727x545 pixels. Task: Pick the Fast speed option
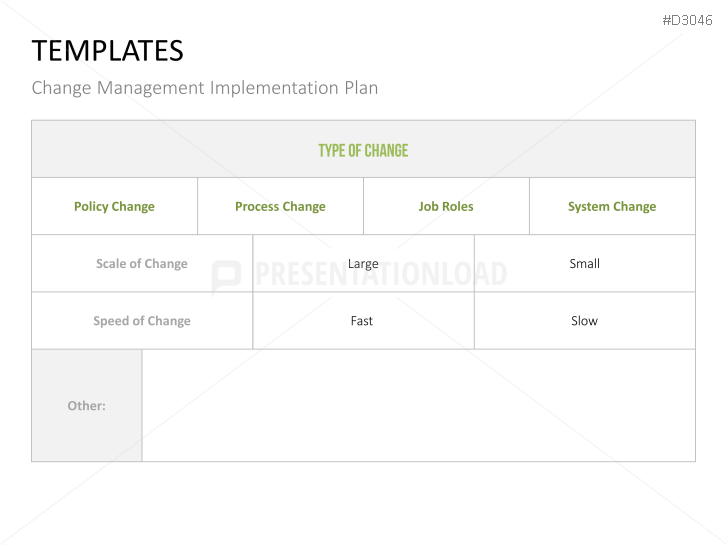click(x=362, y=321)
